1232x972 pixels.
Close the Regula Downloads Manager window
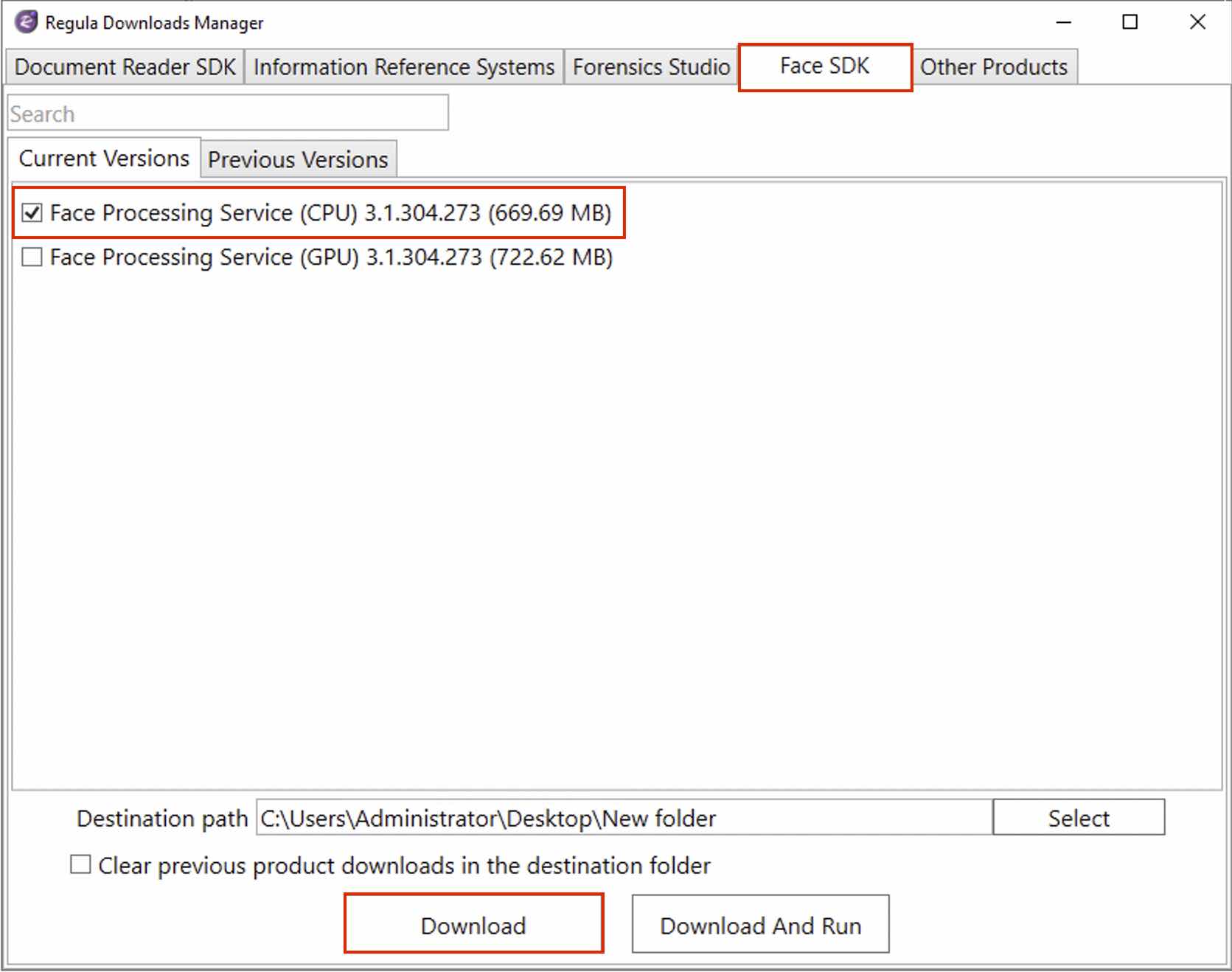1197,22
